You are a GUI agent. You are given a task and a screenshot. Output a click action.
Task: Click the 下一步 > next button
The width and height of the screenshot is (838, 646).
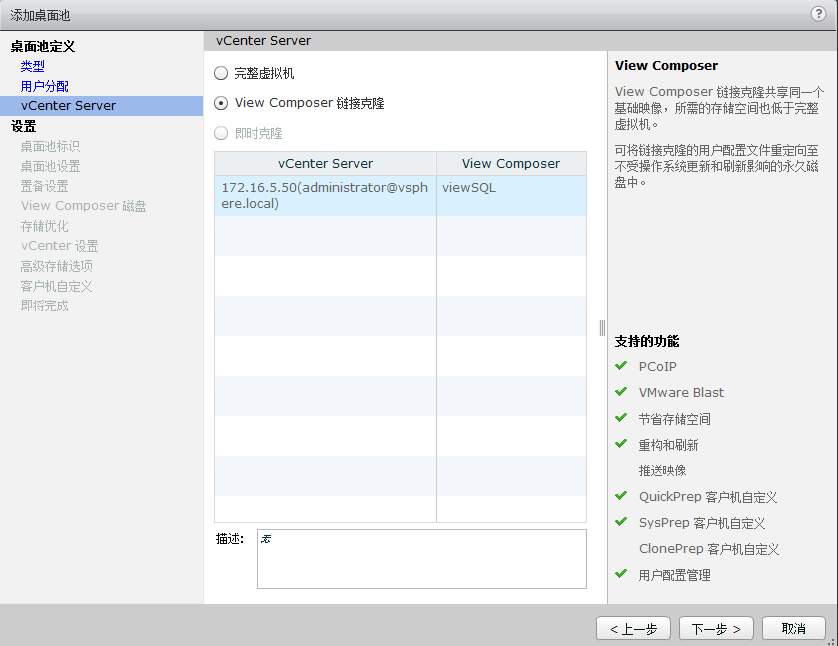[716, 628]
